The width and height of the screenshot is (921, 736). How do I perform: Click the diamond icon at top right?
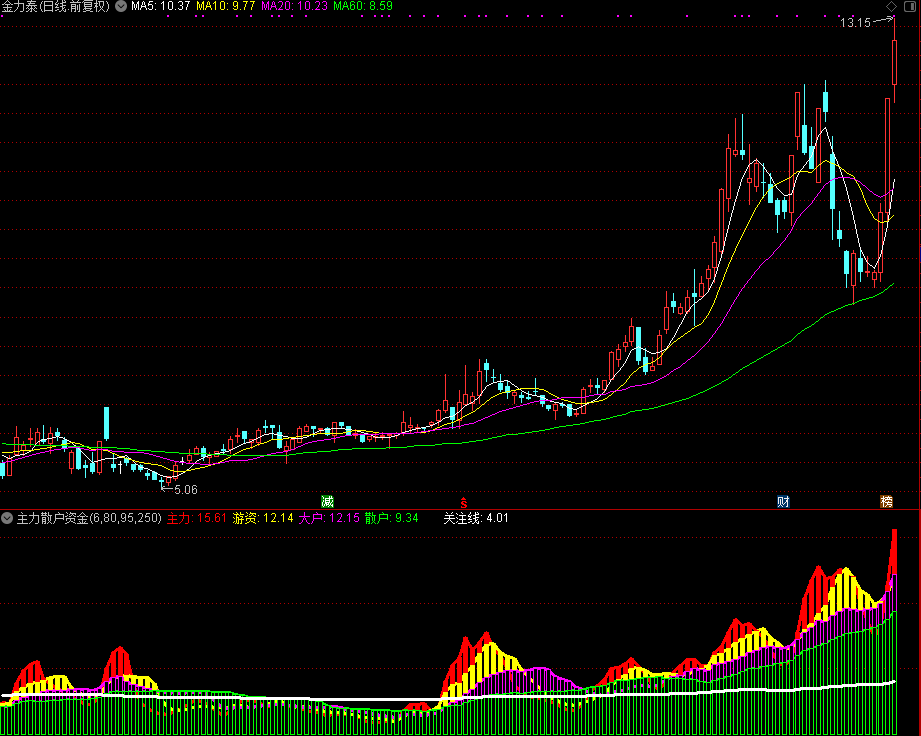pyautogui.click(x=892, y=6)
